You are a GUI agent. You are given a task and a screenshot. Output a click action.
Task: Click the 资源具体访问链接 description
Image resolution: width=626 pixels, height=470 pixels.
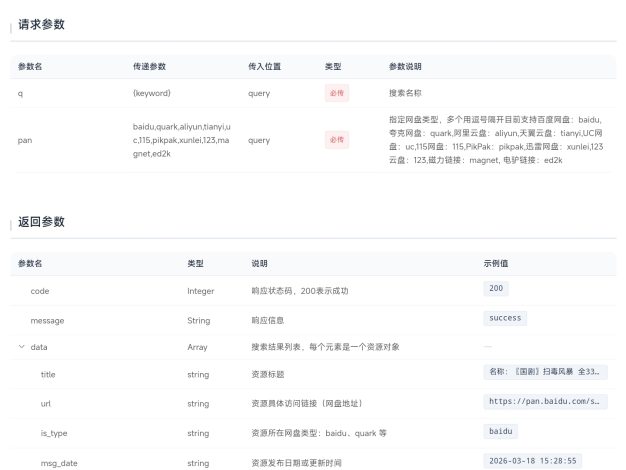click(x=307, y=404)
